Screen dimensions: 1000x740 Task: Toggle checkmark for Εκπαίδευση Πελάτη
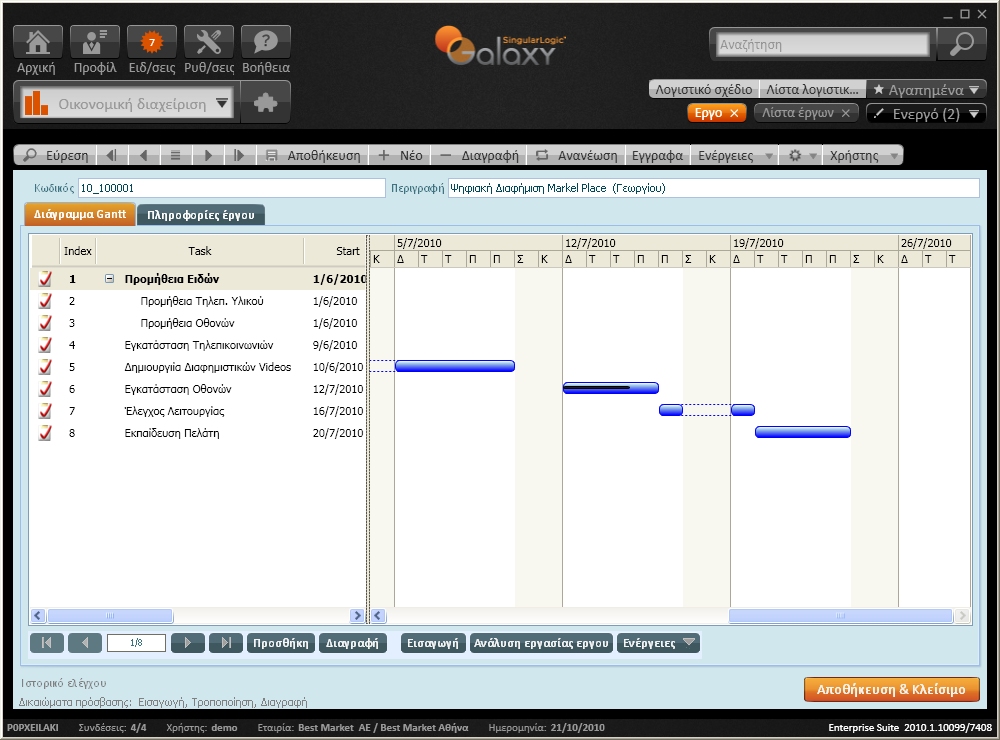click(x=45, y=433)
